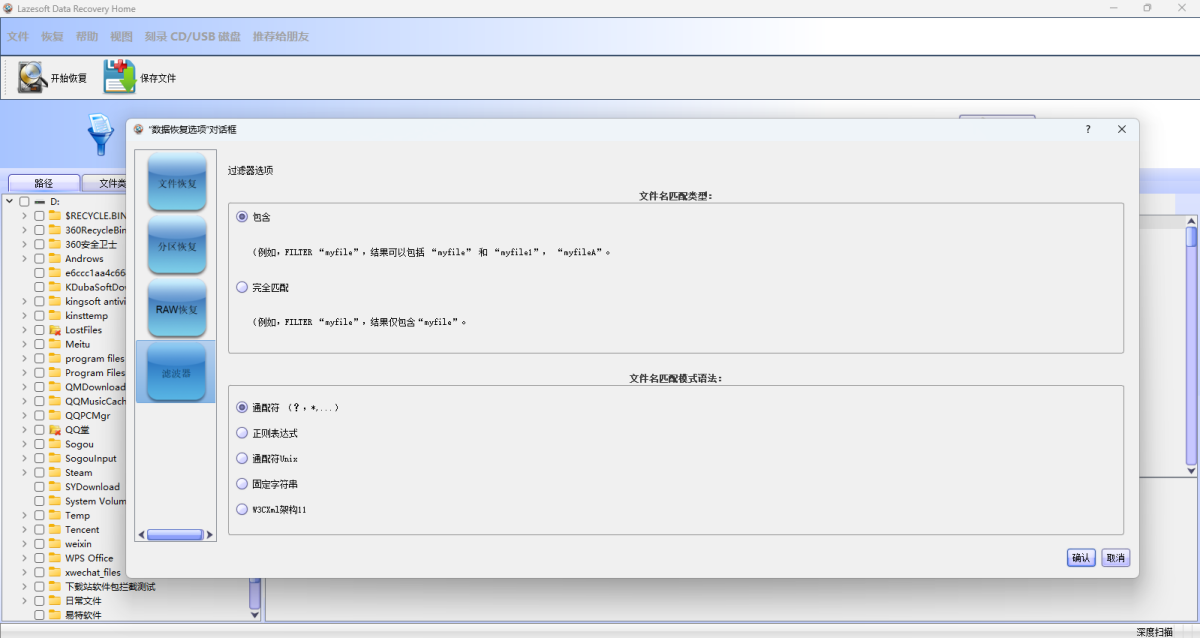Tick the checkbox next to the Steam folder
The height and width of the screenshot is (638, 1200).
pyautogui.click(x=39, y=473)
